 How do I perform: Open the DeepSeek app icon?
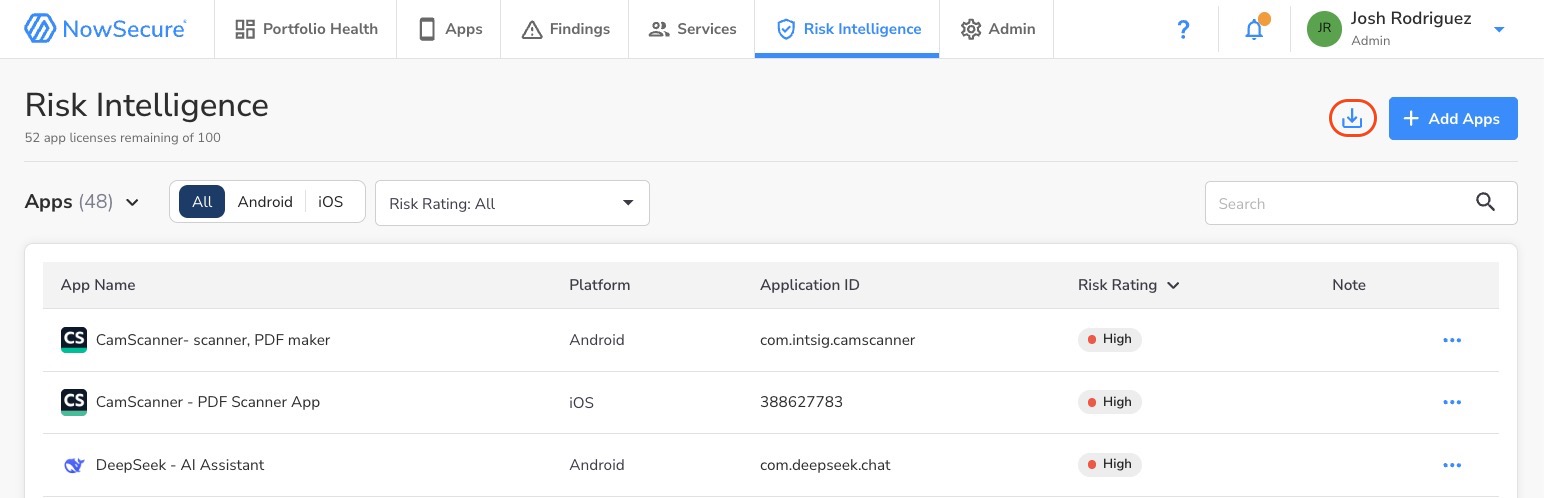(74, 464)
